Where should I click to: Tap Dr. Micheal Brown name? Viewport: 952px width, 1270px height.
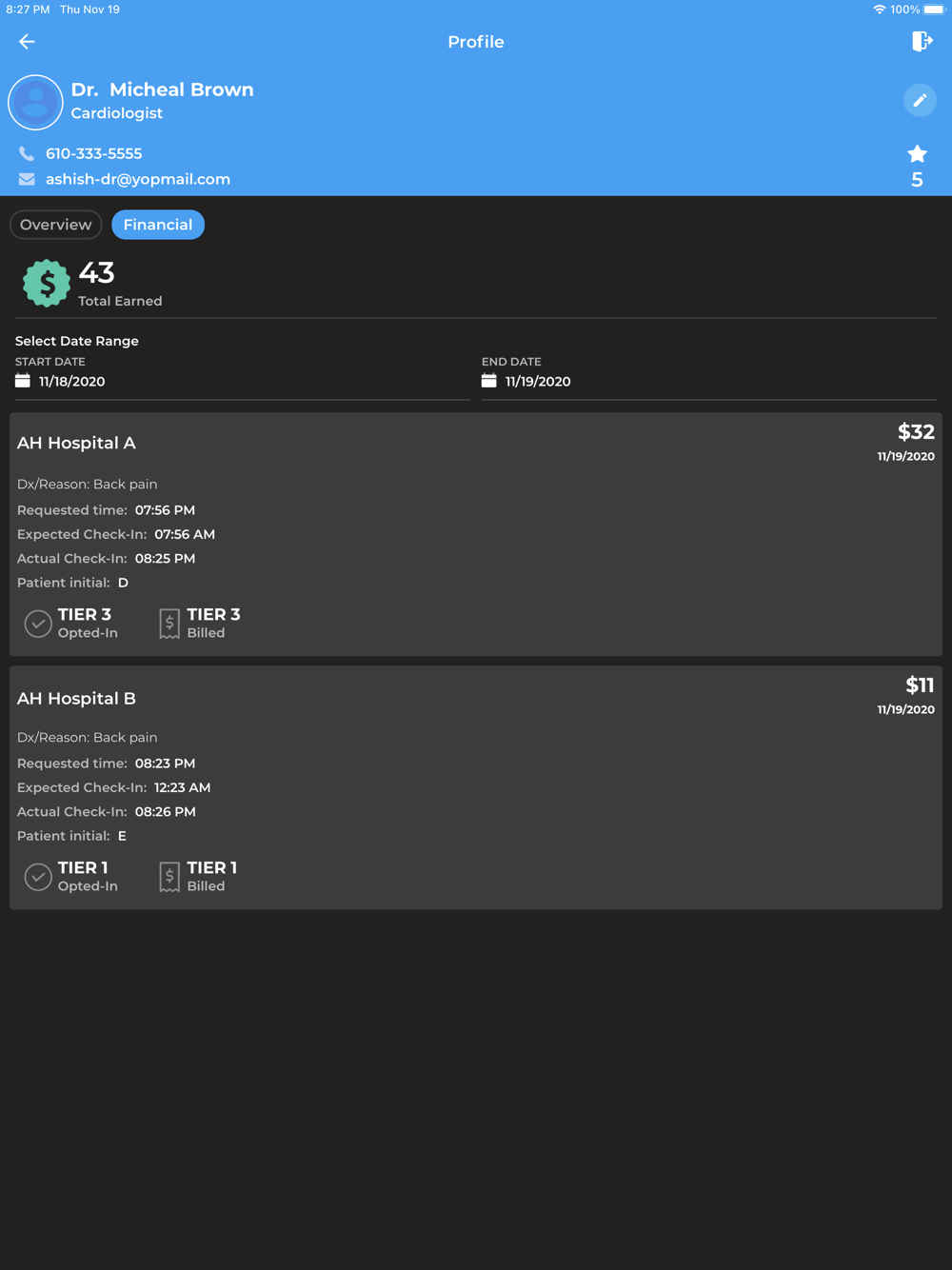pyautogui.click(x=163, y=89)
